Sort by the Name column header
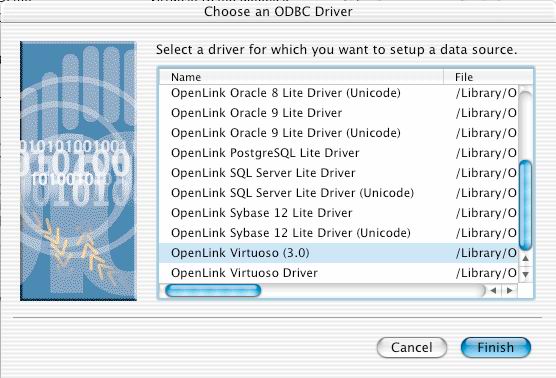Screen dimensions: 556x378 [x=301, y=77]
